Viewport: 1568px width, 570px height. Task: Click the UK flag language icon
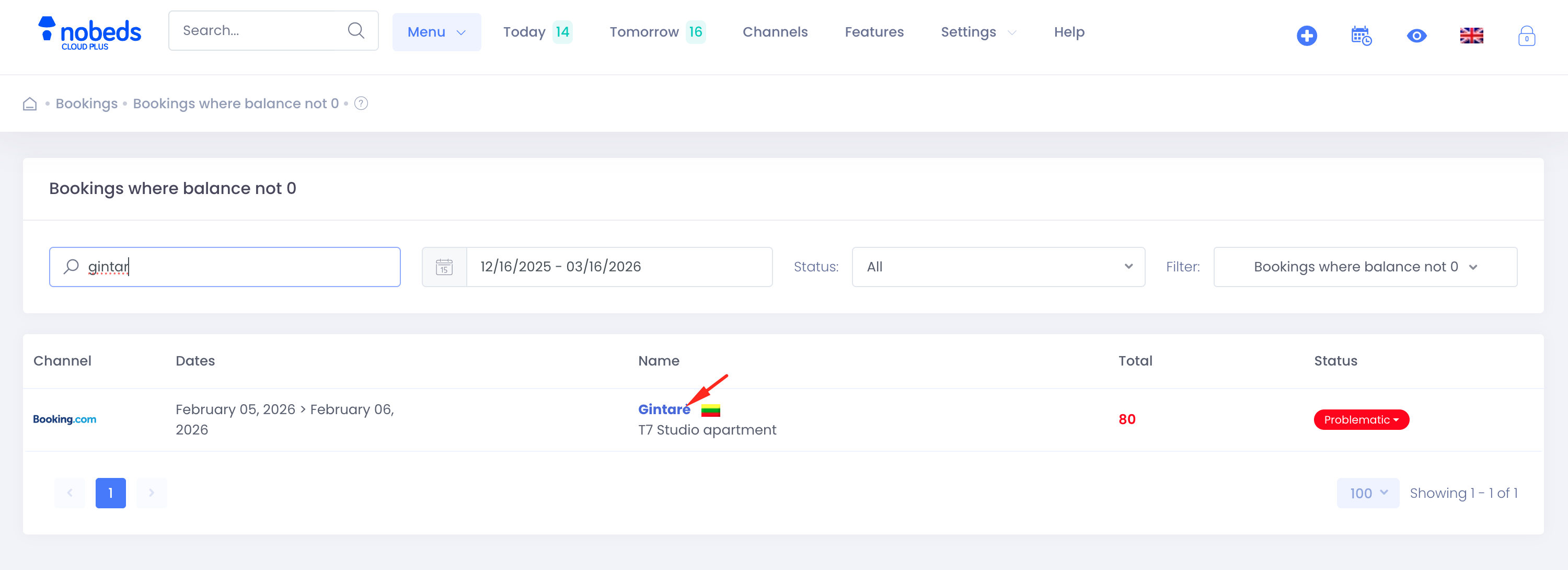pyautogui.click(x=1471, y=36)
